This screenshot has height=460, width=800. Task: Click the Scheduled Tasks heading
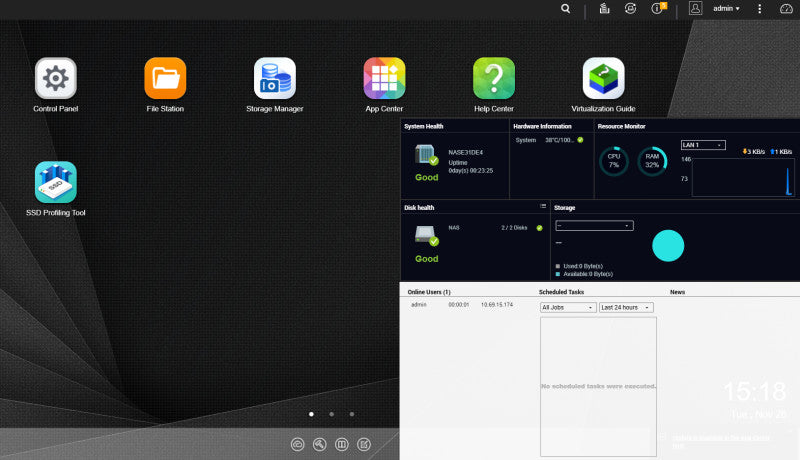(561, 292)
